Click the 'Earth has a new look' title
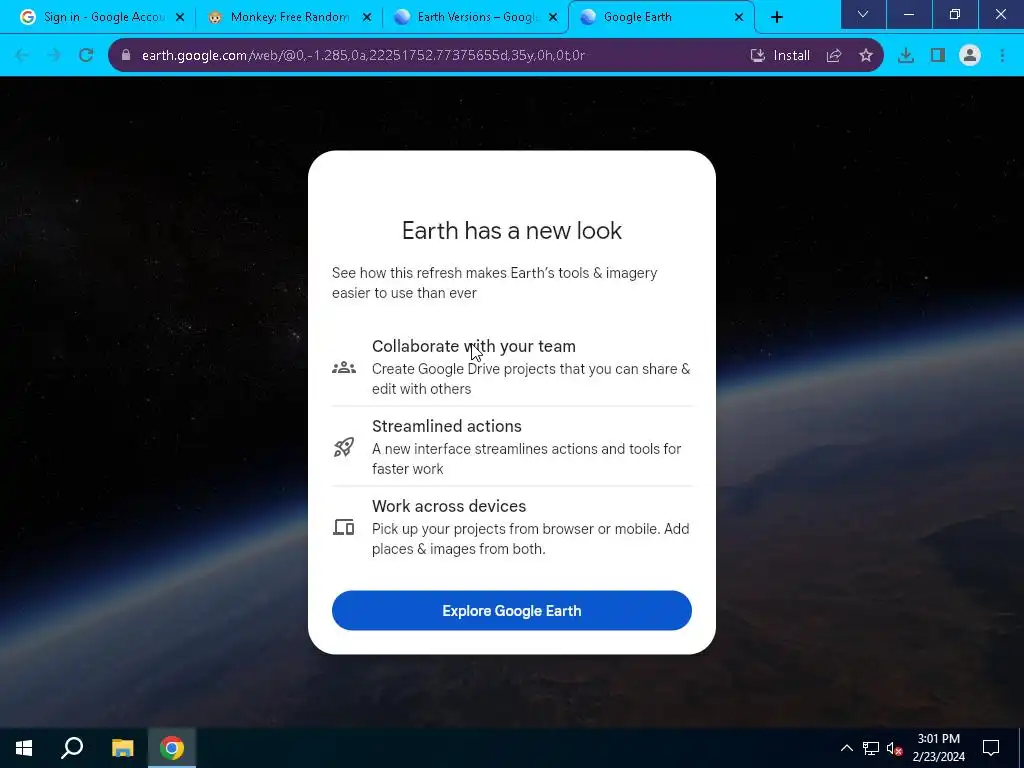 click(x=511, y=231)
